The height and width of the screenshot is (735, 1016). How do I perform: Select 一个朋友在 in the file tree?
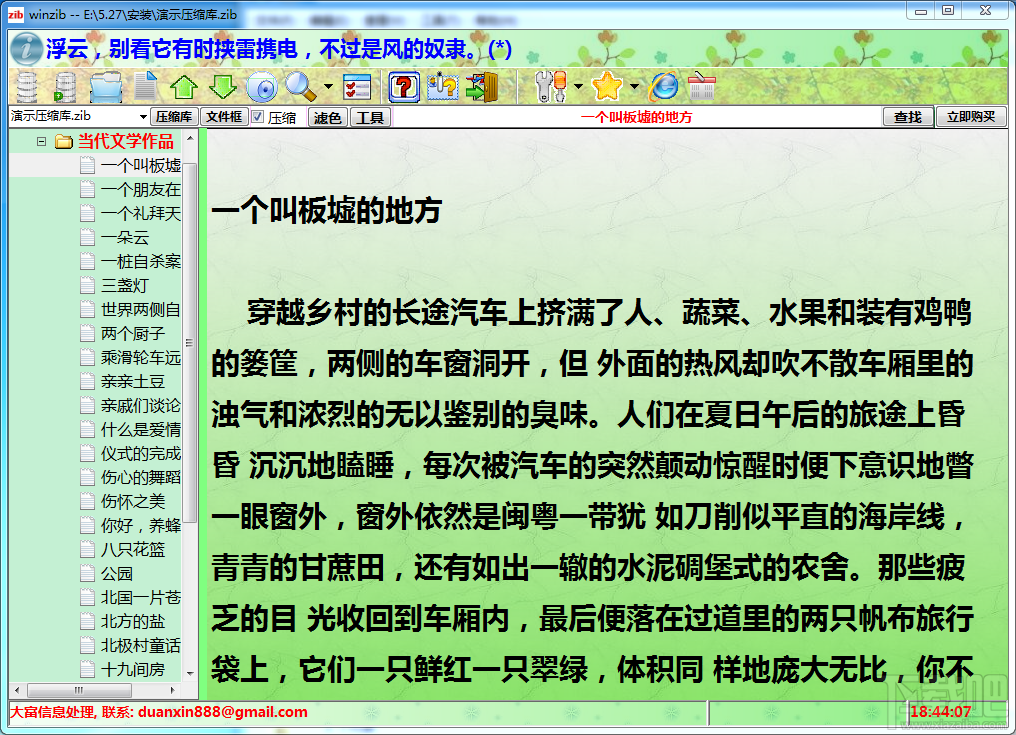tap(141, 189)
